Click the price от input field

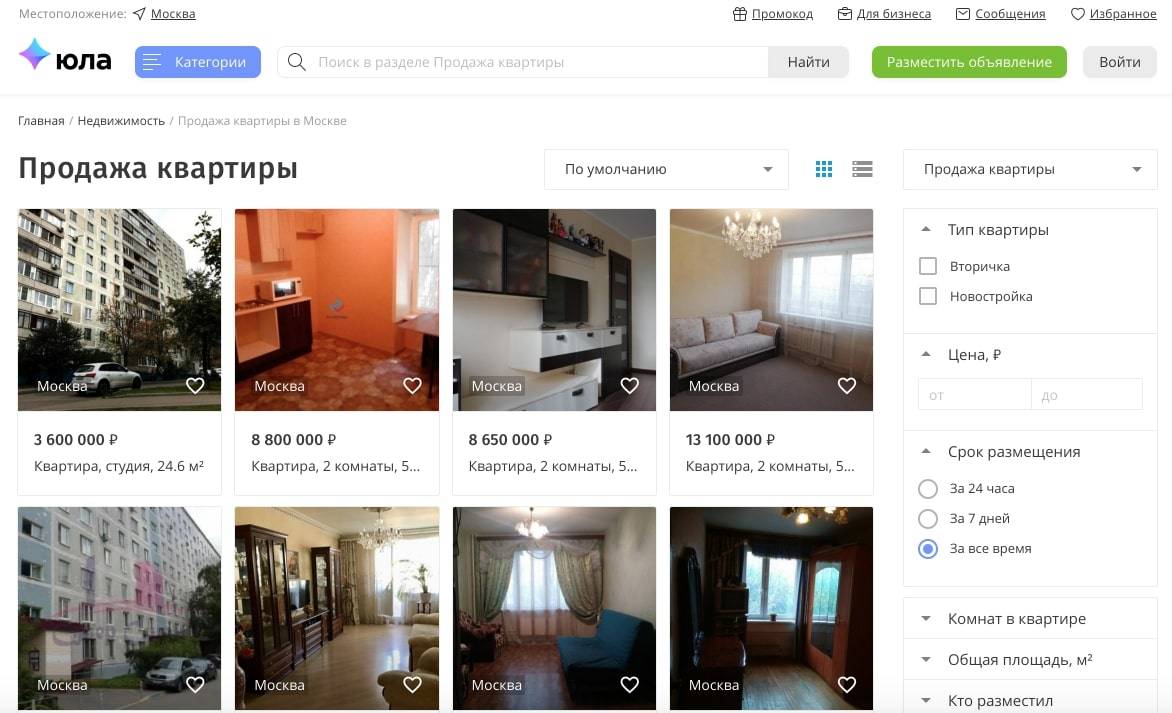tap(975, 395)
